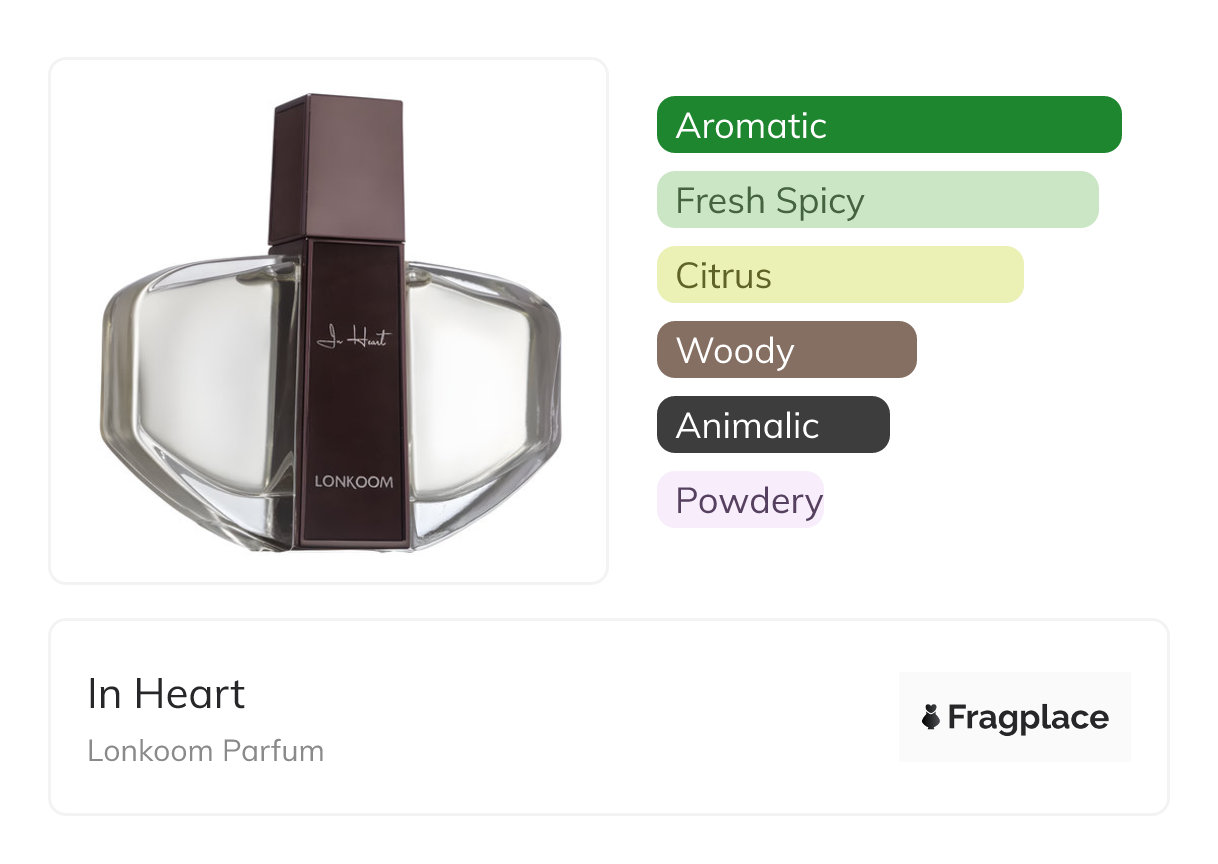The image size is (1218, 864).
Task: Click the Fragplace wordmark text
Action: 1027,717
